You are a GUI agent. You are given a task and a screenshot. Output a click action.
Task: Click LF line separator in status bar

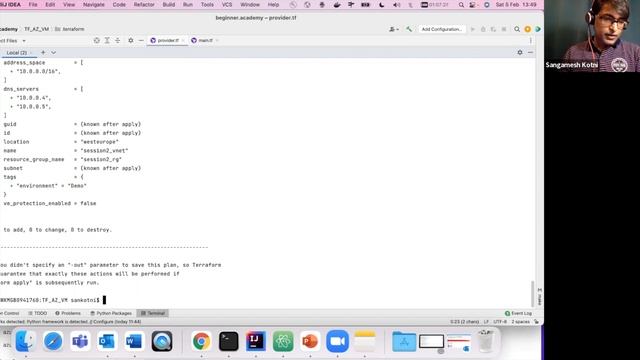[486, 322]
